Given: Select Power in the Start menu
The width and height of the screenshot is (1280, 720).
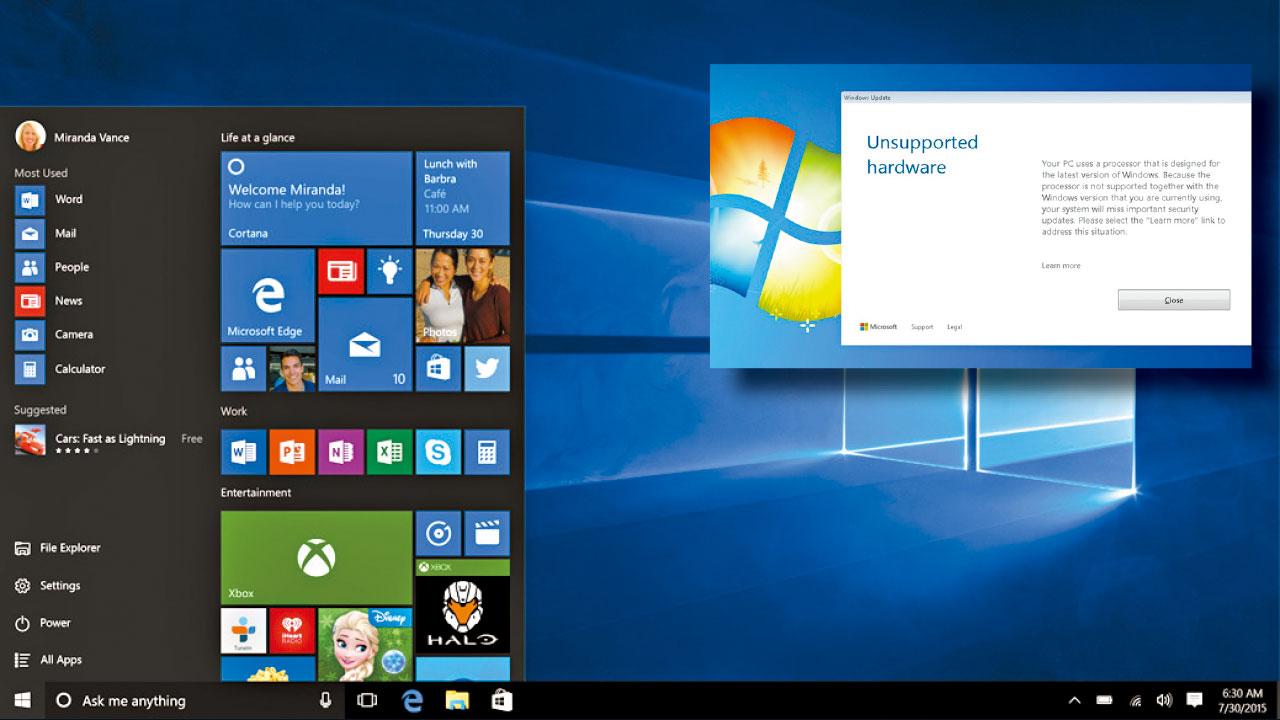Looking at the screenshot, I should [55, 623].
